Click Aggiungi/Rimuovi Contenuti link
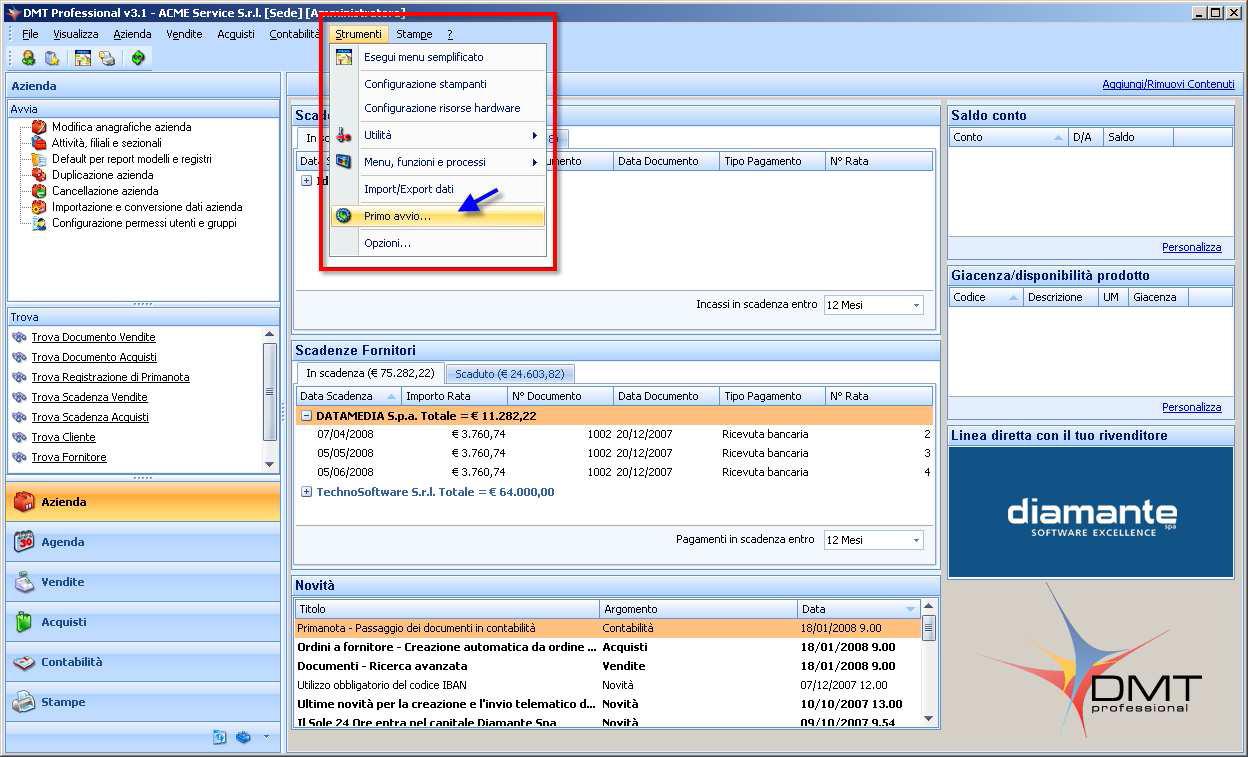 (x=1168, y=84)
